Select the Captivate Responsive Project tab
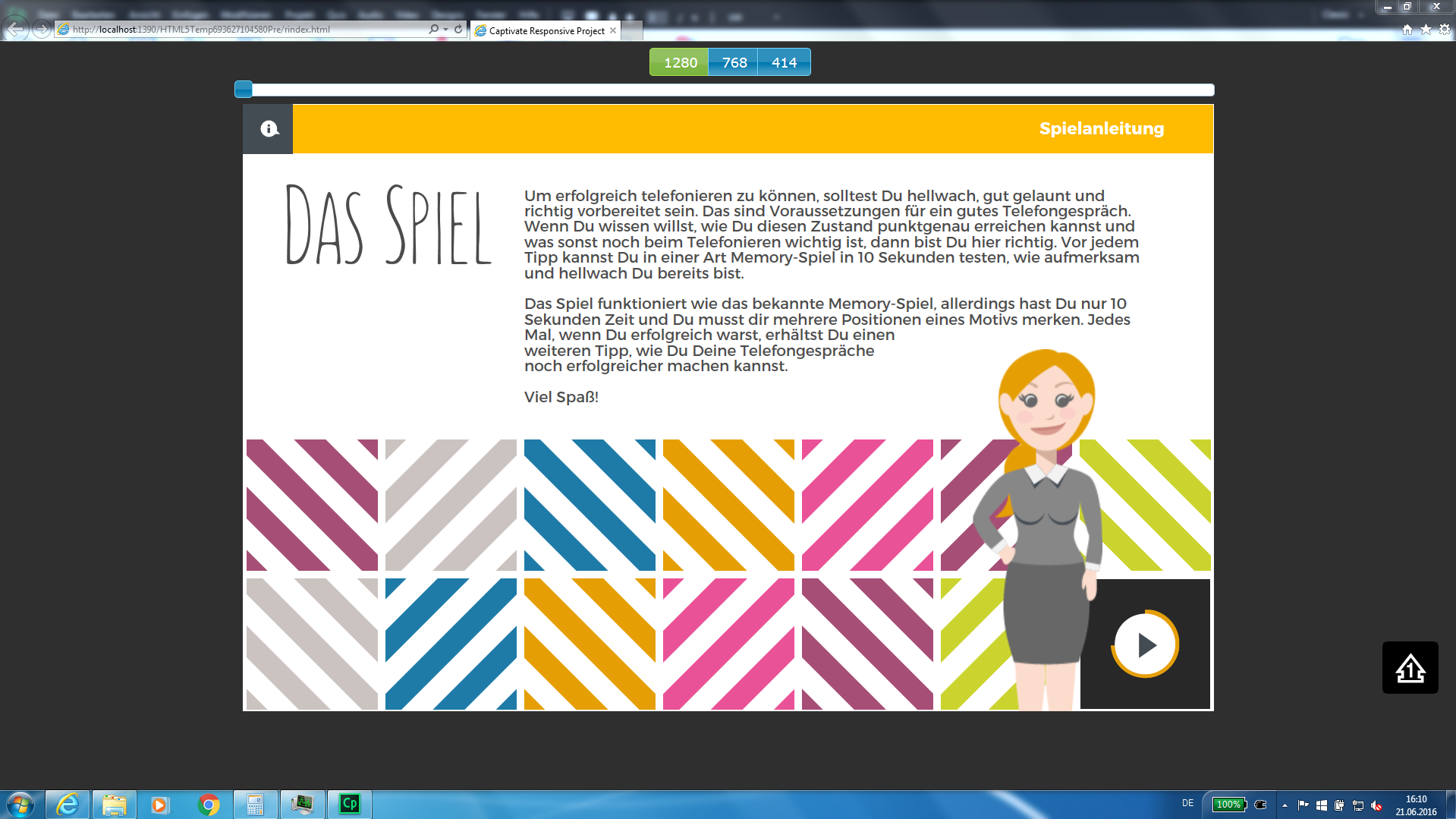 pyautogui.click(x=545, y=30)
